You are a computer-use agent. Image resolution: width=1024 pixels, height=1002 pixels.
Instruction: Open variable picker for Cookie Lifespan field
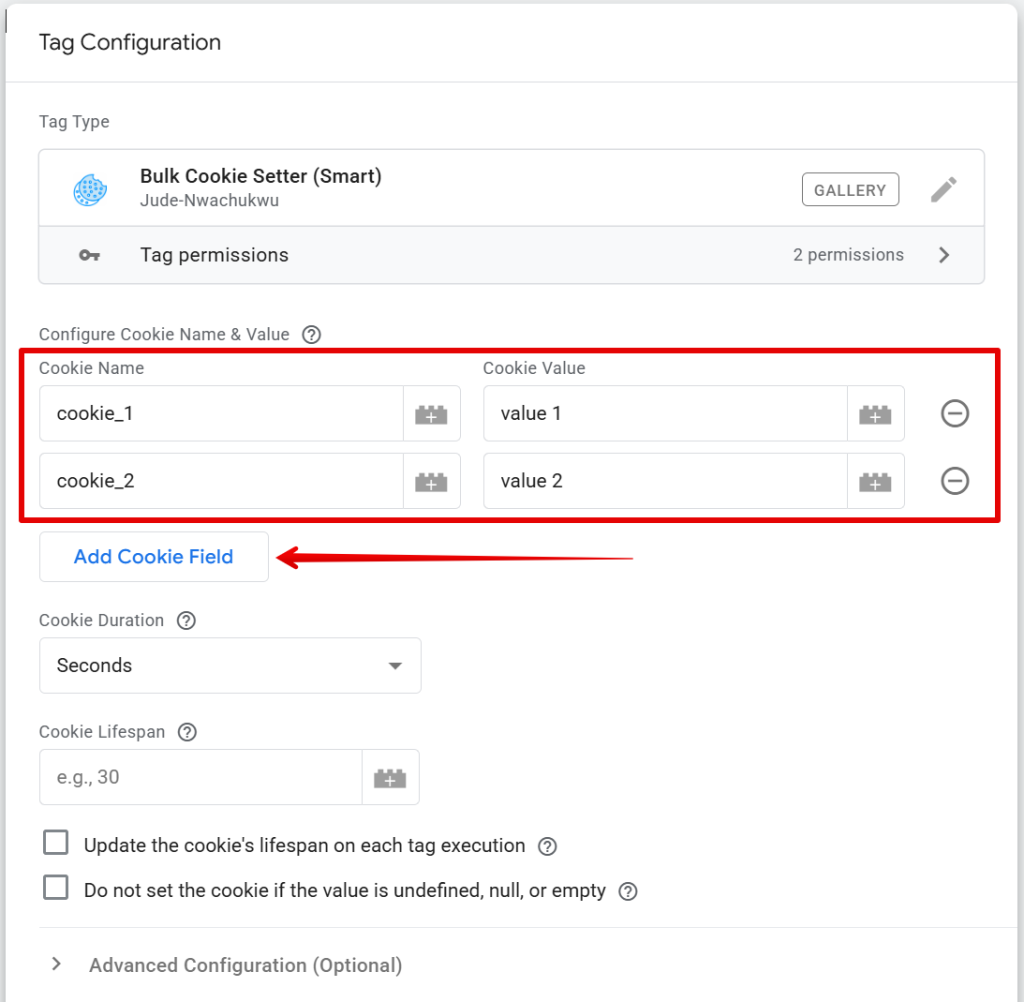[x=390, y=777]
